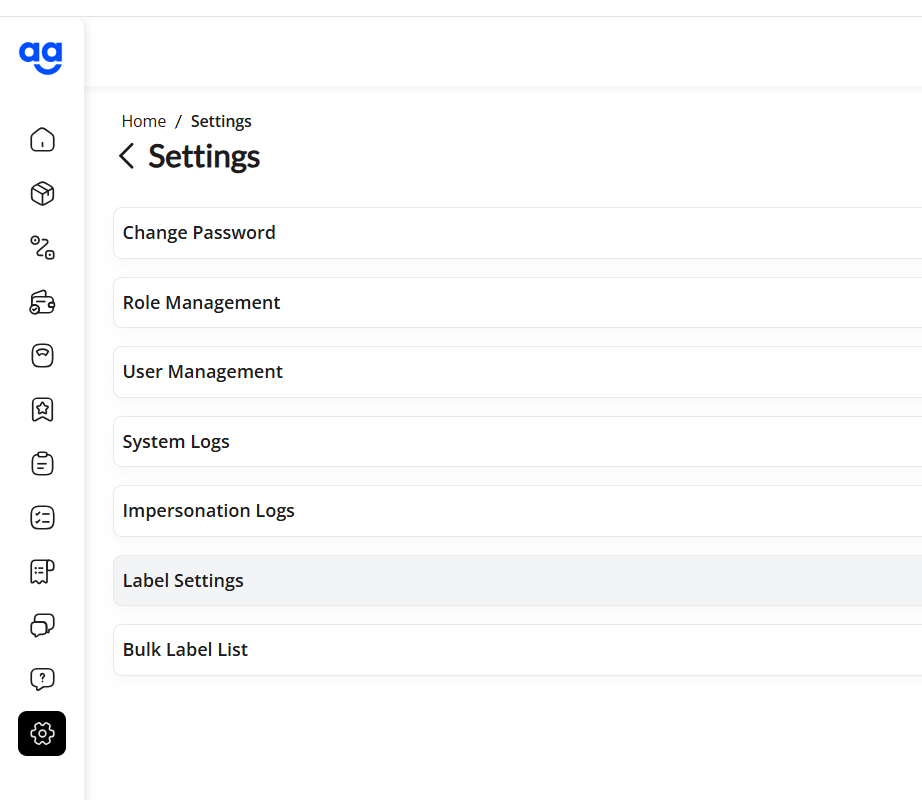Viewport: 922px width, 800px height.
Task: Open the wallet payments icon in sidebar
Action: [x=42, y=302]
